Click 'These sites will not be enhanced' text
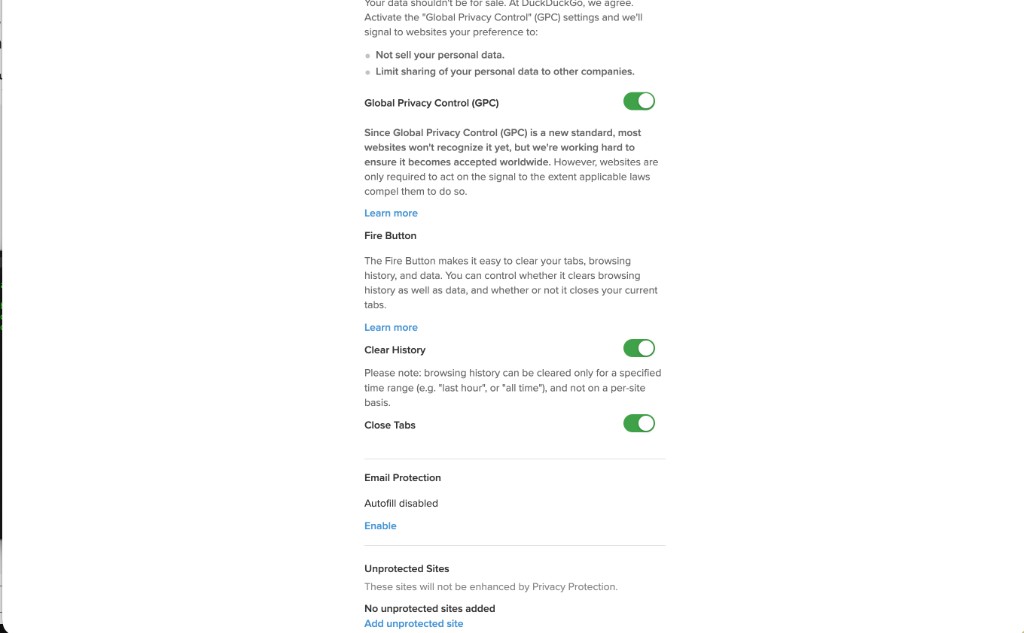Image resolution: width=1024 pixels, height=633 pixels. coord(490,587)
